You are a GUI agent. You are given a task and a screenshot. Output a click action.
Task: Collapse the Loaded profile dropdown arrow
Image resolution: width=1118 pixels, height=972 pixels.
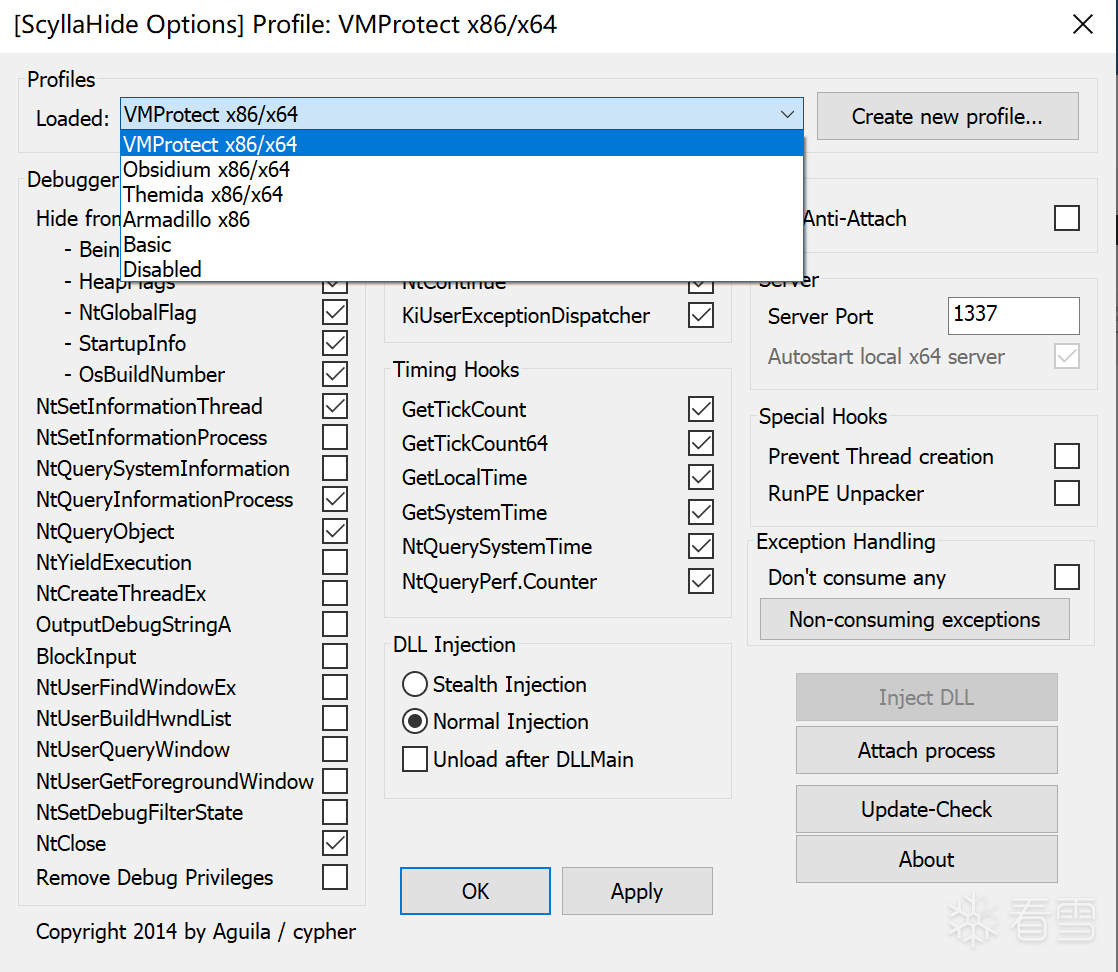coord(787,115)
